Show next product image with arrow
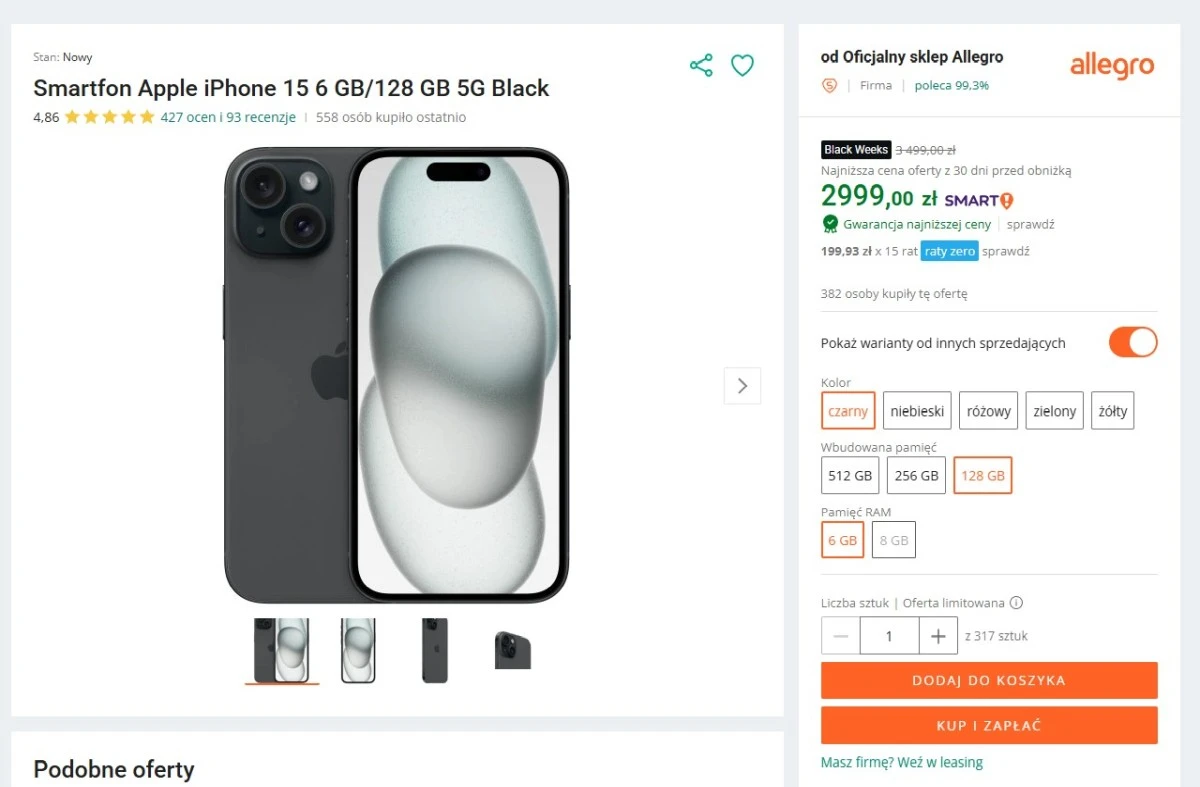 pos(742,385)
